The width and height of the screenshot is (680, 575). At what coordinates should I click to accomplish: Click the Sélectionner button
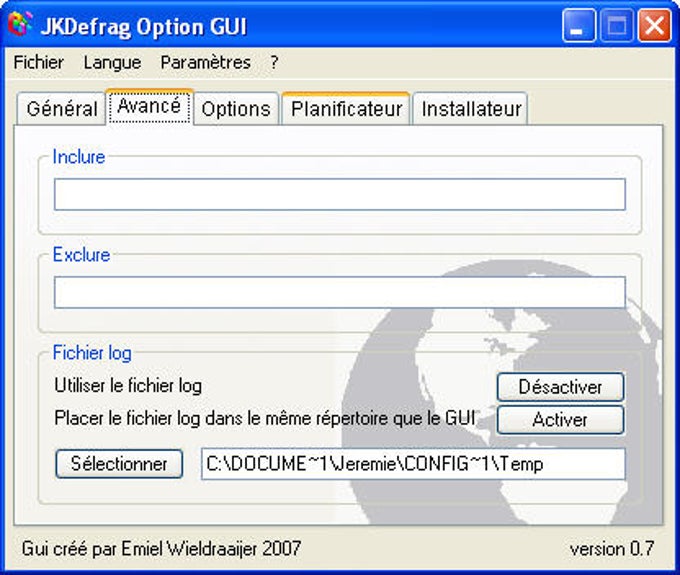(x=119, y=464)
